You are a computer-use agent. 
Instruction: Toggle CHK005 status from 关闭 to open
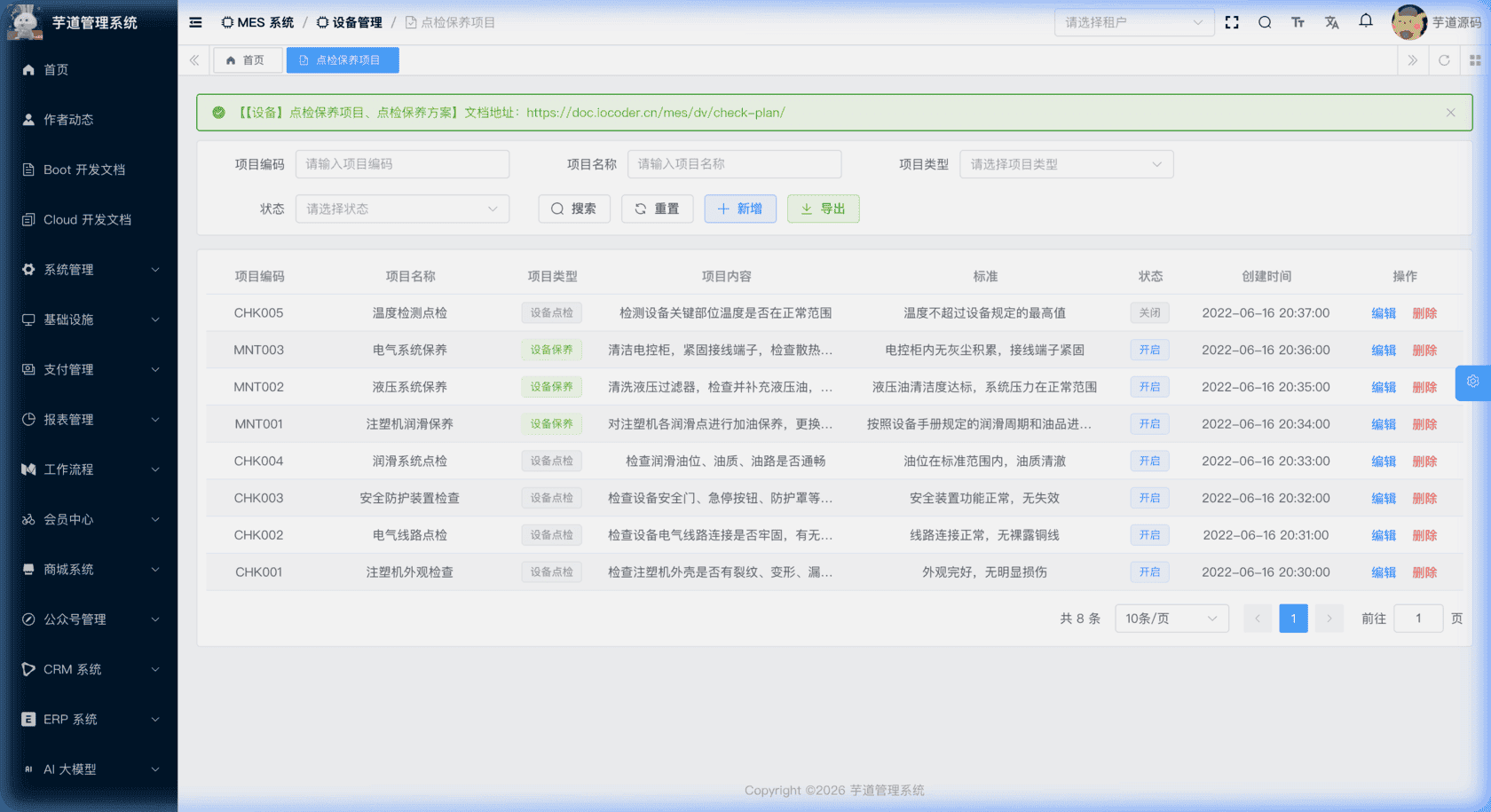click(1149, 312)
